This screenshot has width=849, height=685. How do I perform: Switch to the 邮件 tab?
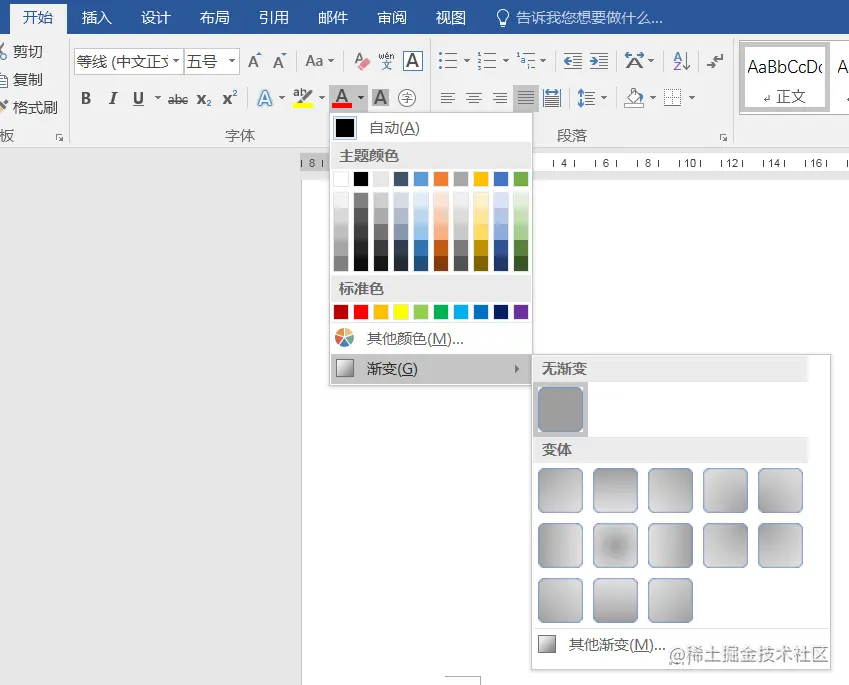(x=333, y=18)
